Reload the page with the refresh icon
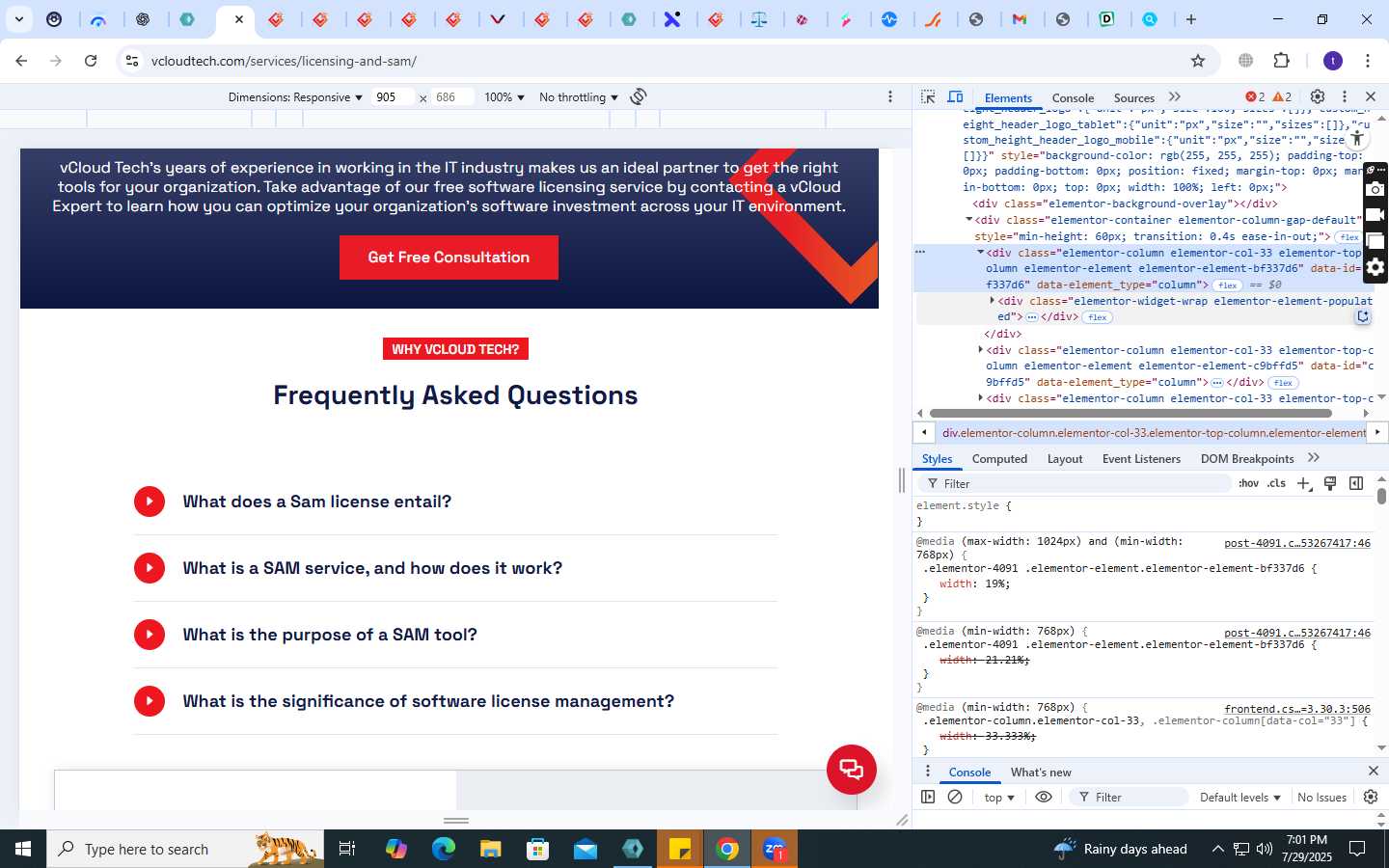 point(91,61)
